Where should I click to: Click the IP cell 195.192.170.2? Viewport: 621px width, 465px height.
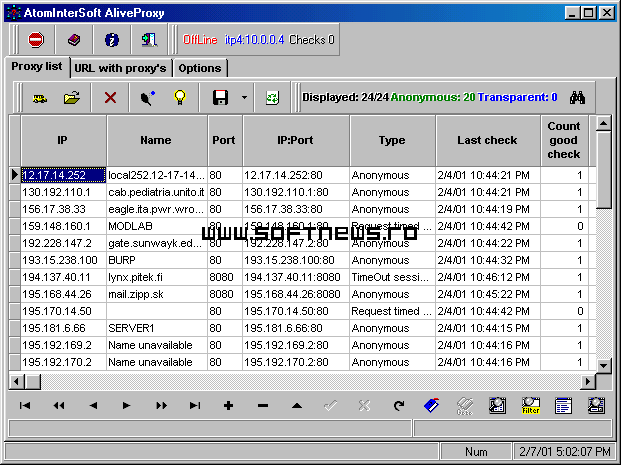(x=63, y=362)
